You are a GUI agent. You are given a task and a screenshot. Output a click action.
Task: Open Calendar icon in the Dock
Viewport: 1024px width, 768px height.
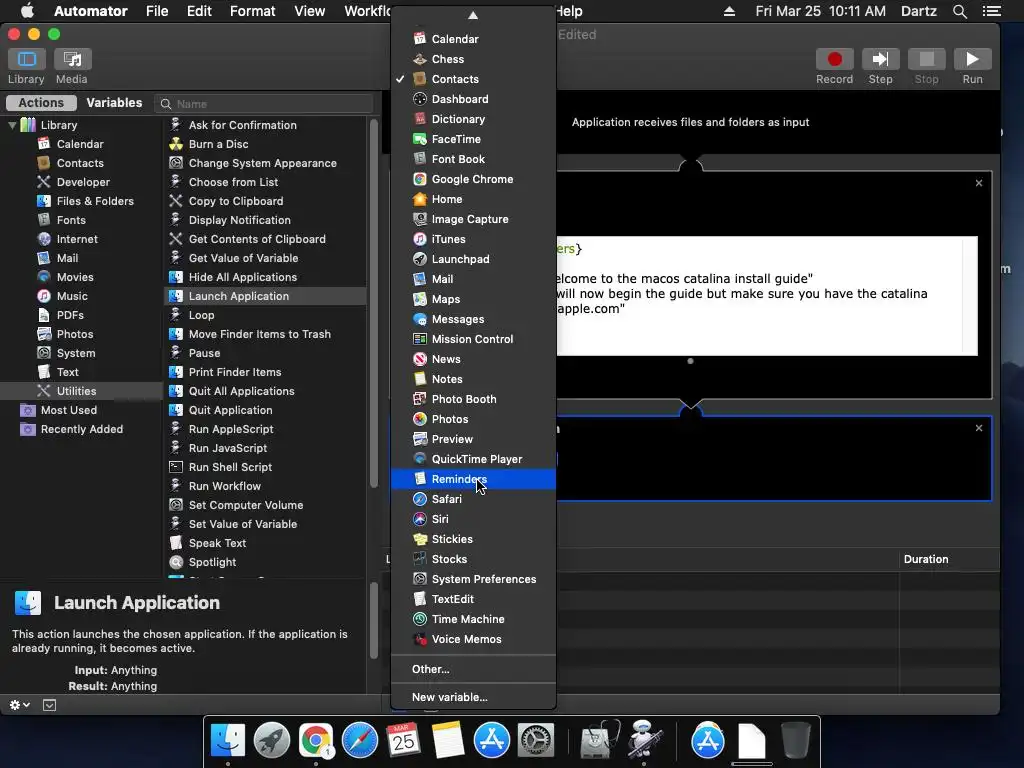[404, 741]
